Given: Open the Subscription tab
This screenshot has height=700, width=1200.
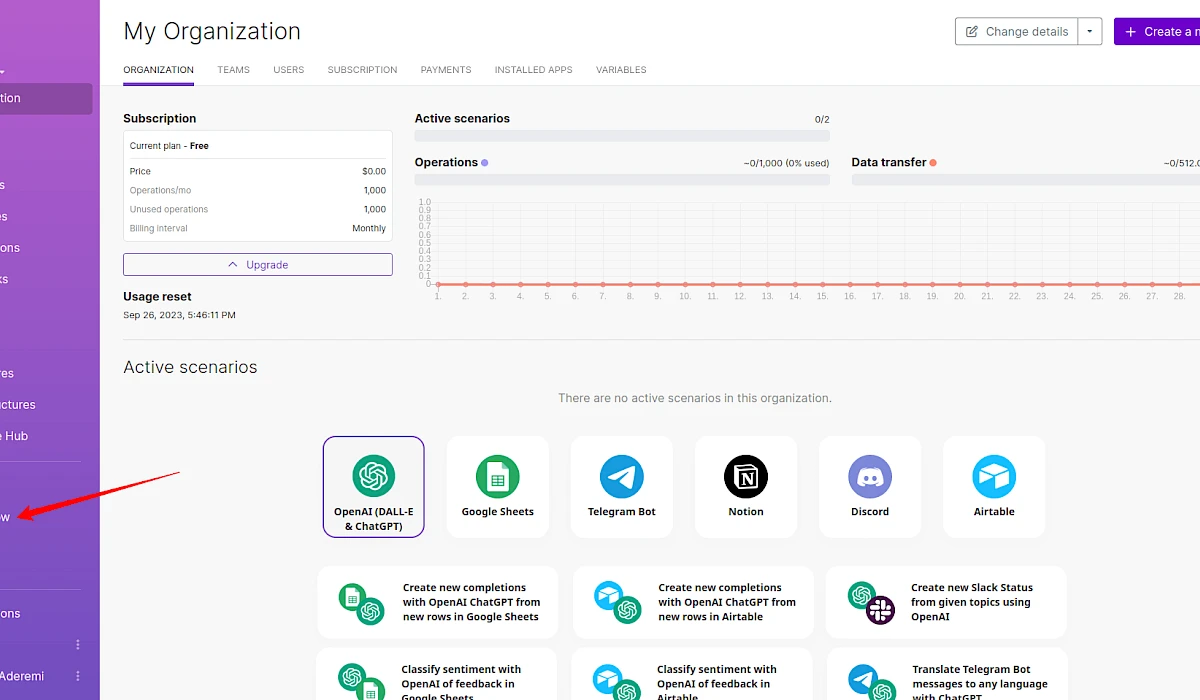Looking at the screenshot, I should point(362,70).
